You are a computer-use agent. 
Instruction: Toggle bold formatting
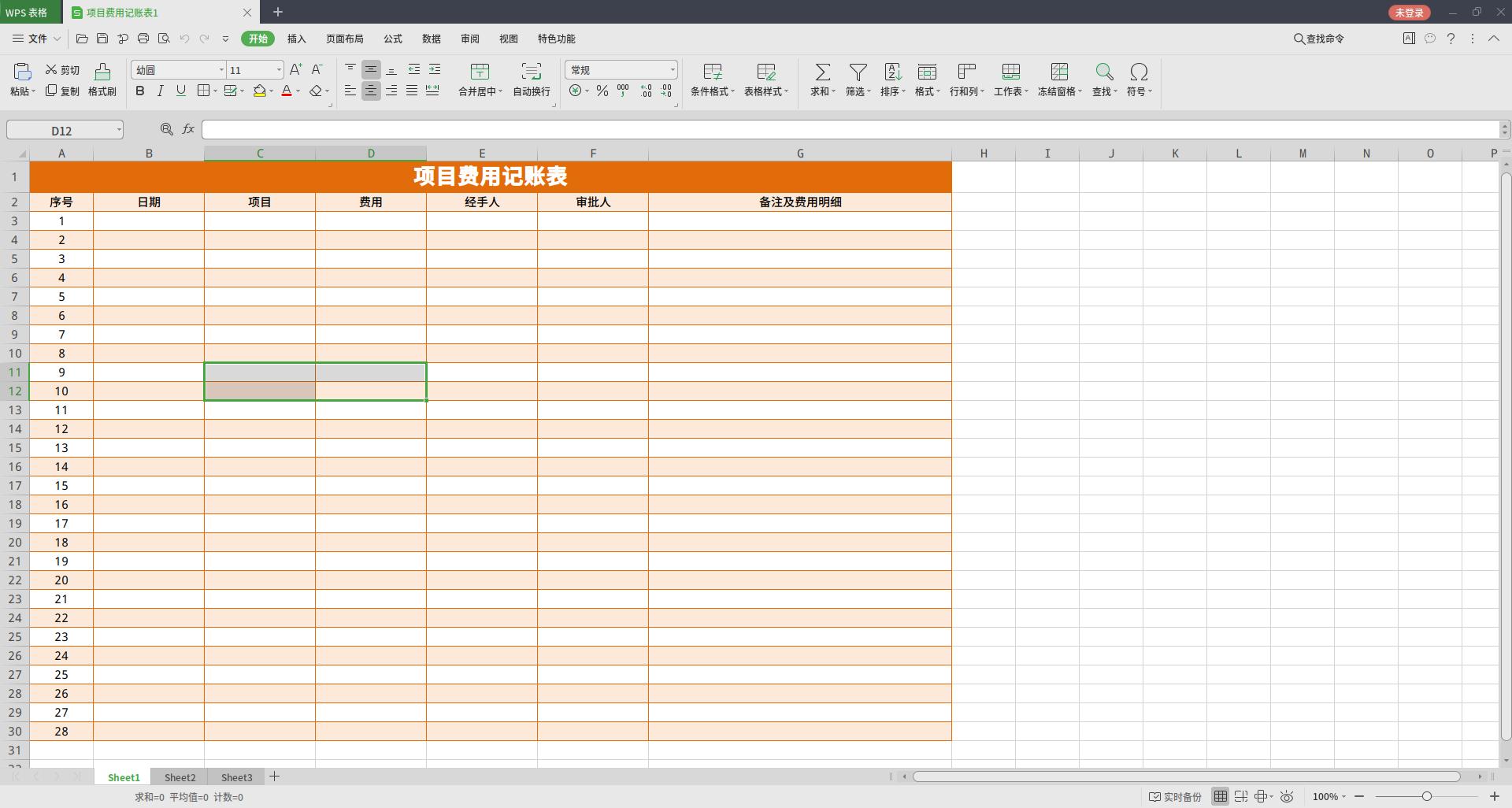pyautogui.click(x=139, y=91)
